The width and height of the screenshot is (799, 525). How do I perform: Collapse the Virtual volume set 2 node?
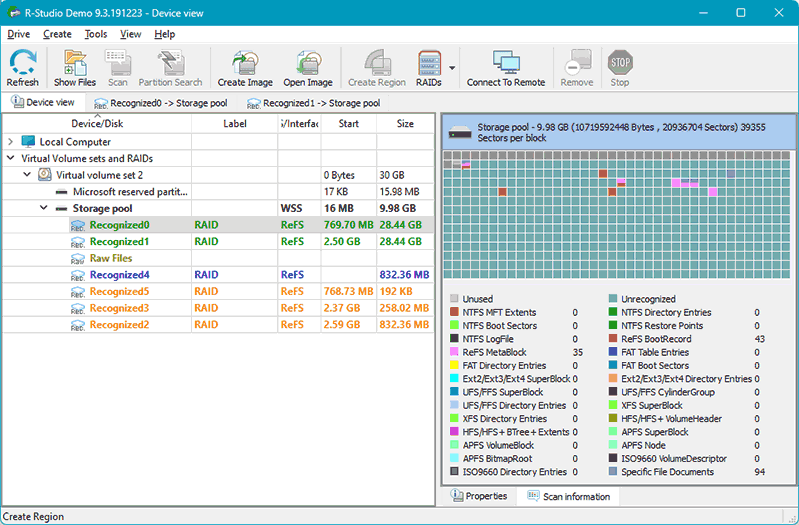[x=27, y=174]
